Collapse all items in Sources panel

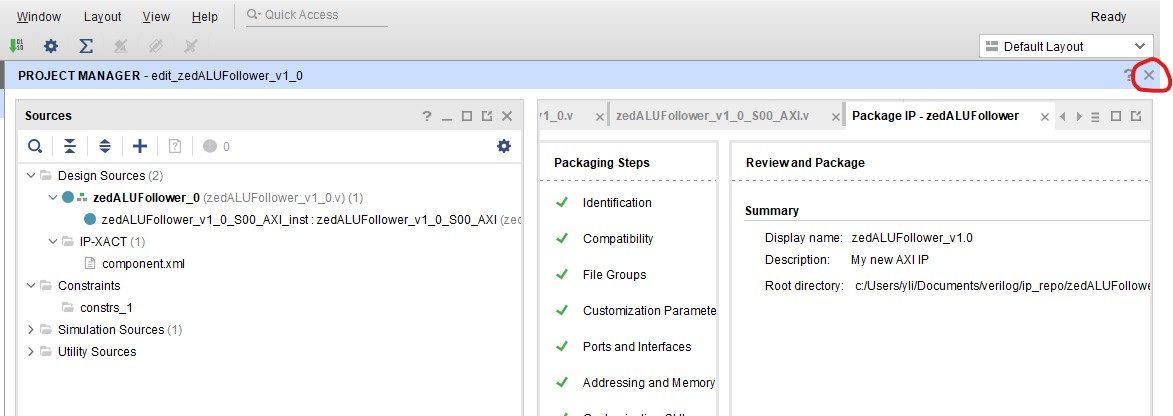(70, 146)
